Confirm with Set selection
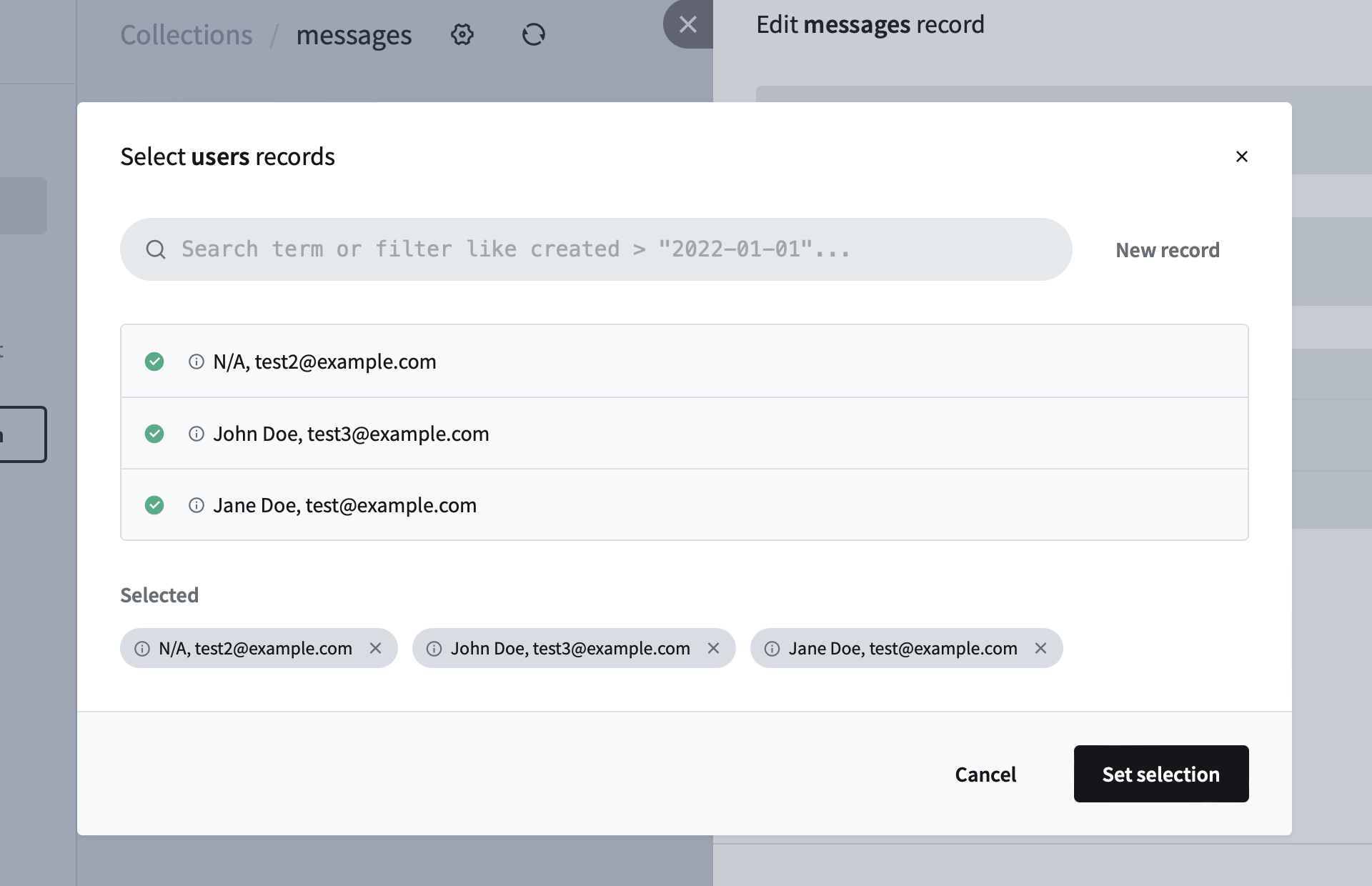 click(x=1160, y=774)
